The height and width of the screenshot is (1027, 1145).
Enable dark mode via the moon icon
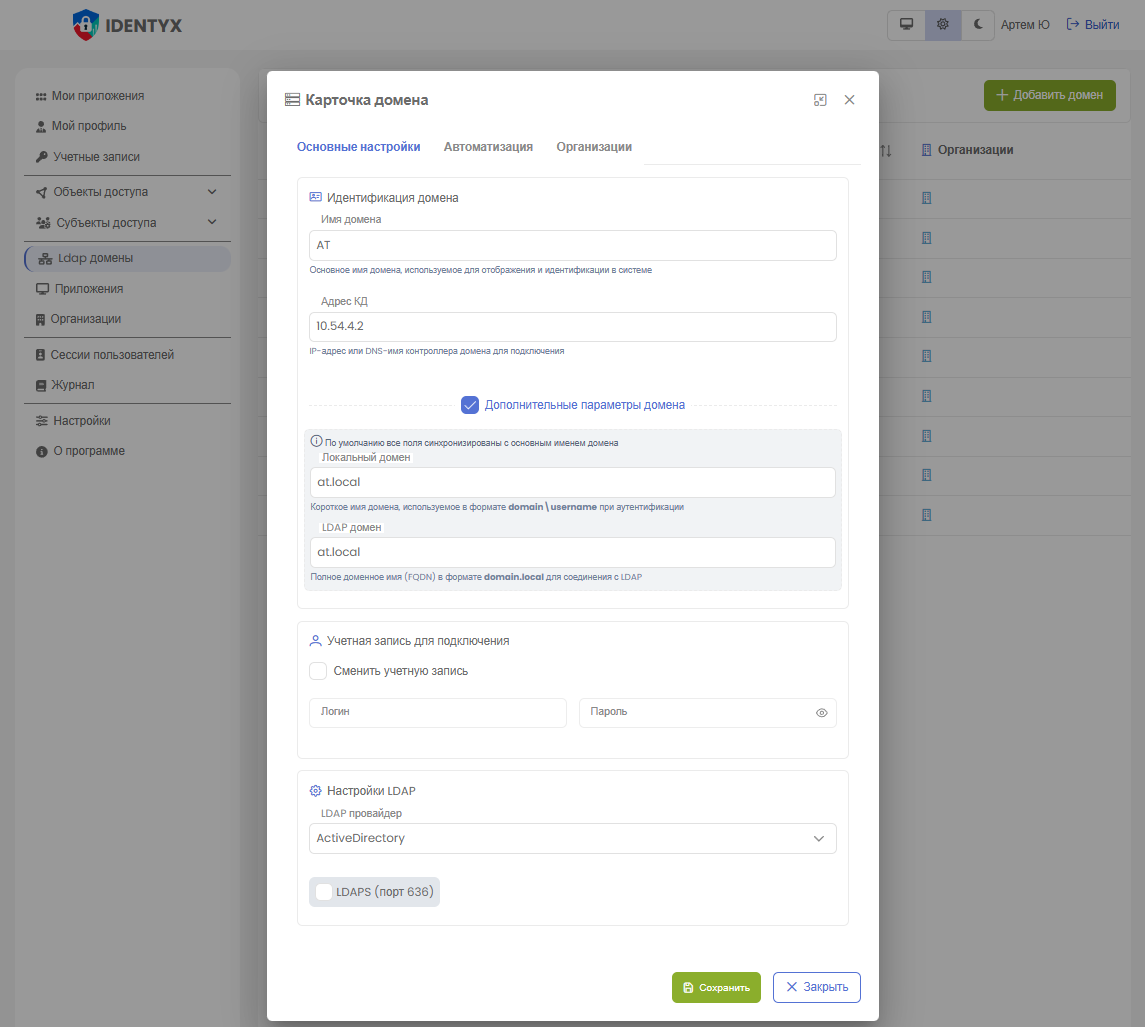[977, 25]
